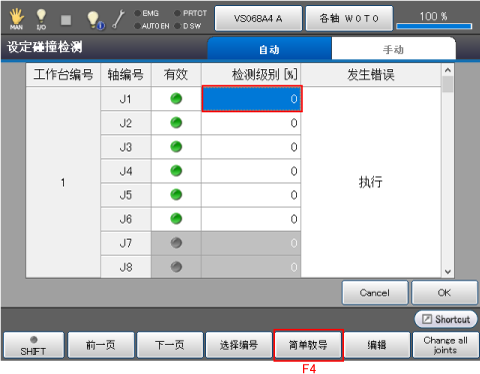This screenshot has height=374, width=480.
Task: Click the scrollbar down arrow
Action: [x=448, y=272]
